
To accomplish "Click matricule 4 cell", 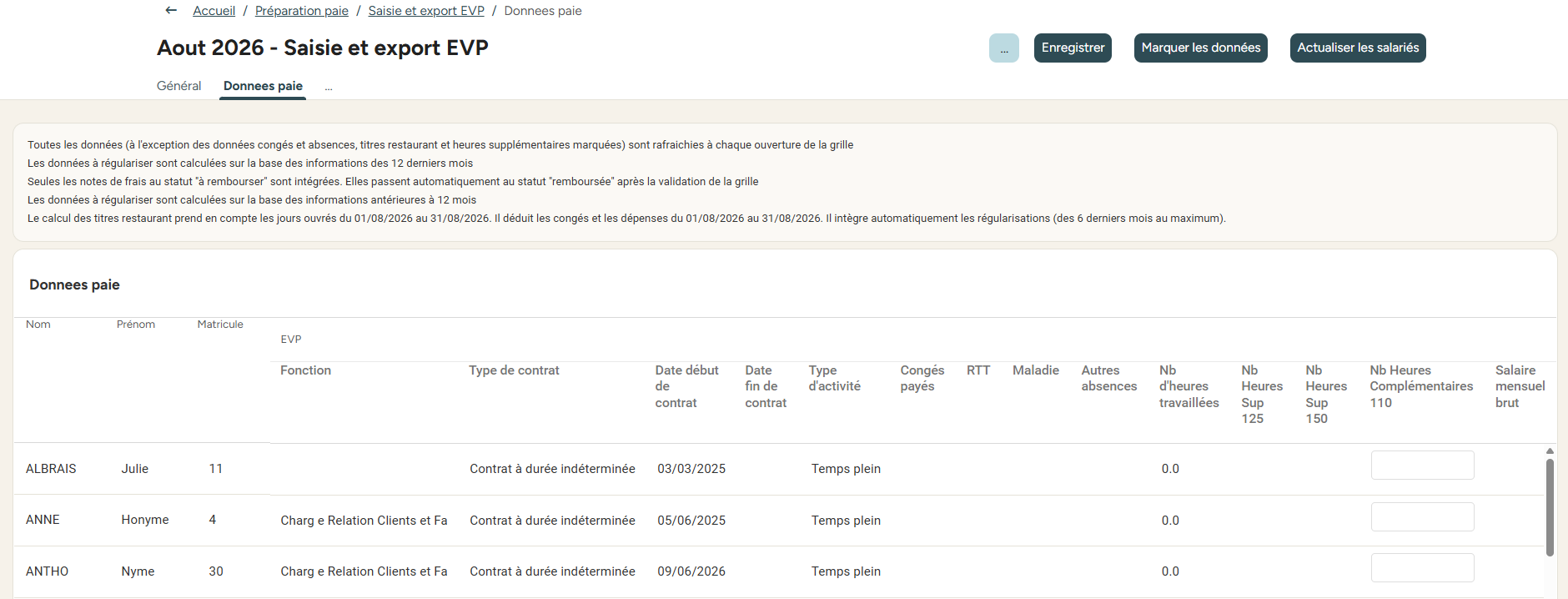I will click(x=213, y=520).
